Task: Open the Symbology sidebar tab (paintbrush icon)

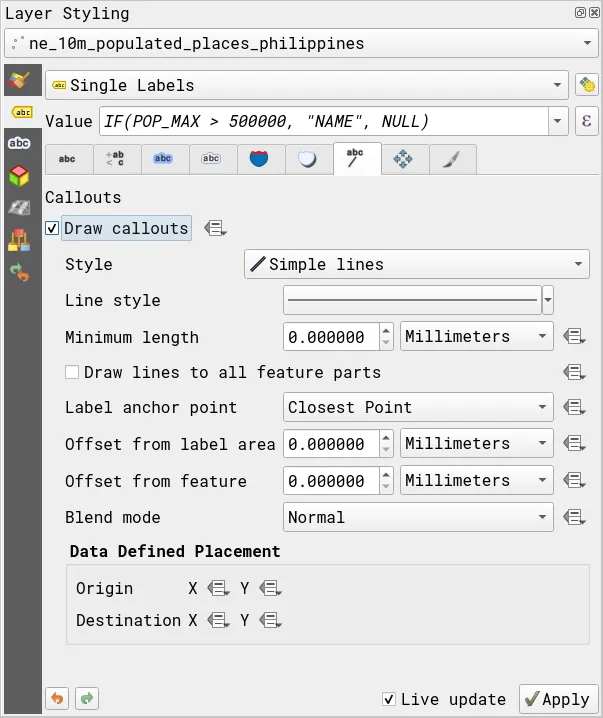Action: point(20,80)
